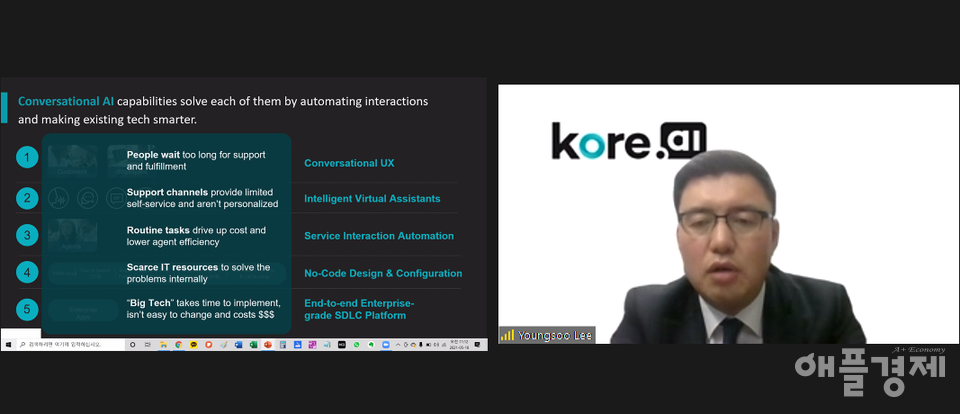This screenshot has width=960, height=414.
Task: Launch File Explorer from the taskbar
Action: click(x=163, y=344)
